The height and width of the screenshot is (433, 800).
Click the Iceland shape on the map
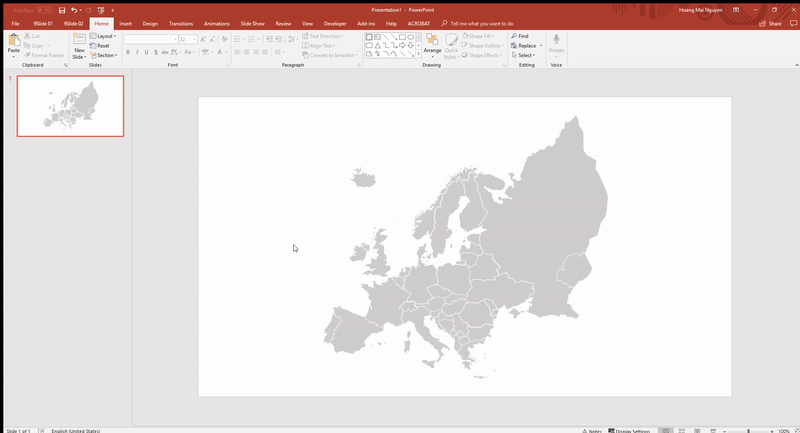[x=363, y=178]
